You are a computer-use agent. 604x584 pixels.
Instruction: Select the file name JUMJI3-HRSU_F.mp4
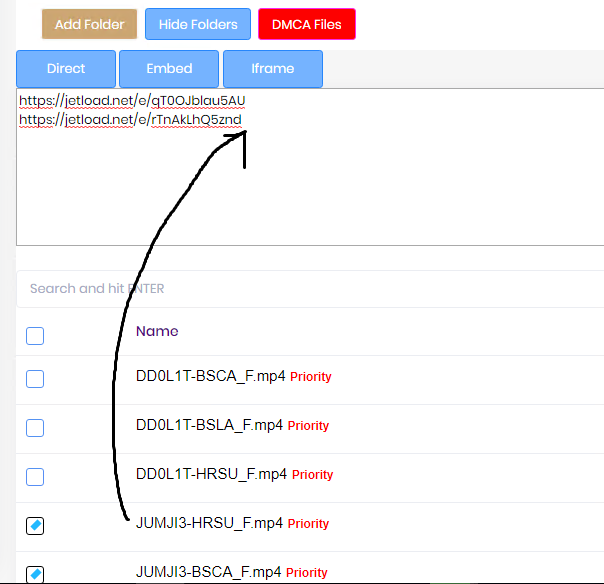click(209, 523)
